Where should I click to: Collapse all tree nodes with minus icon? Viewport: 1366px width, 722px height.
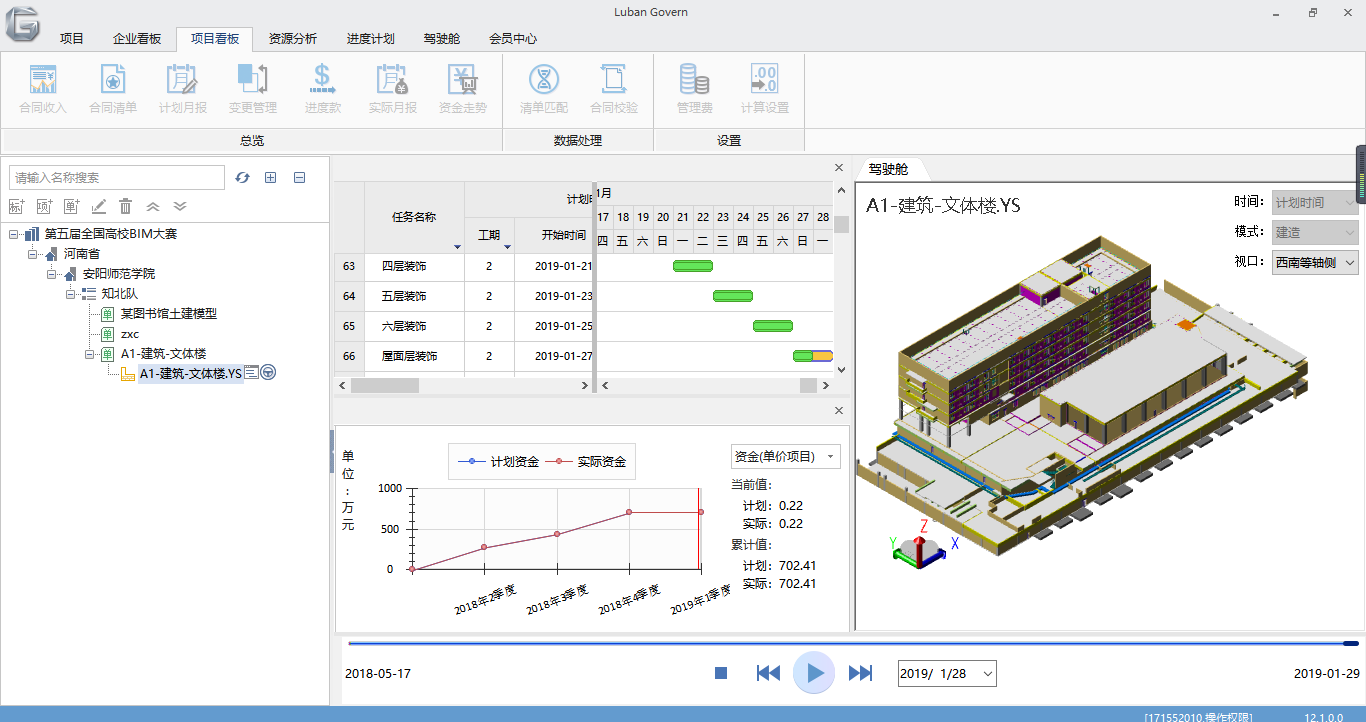299,177
